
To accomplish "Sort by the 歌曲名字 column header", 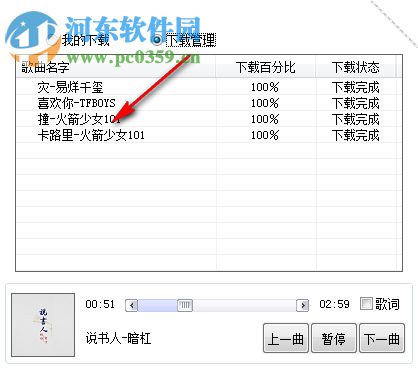I will pos(116,67).
